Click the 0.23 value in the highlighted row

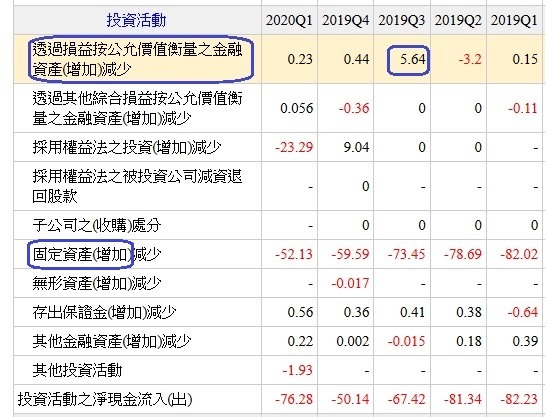tap(300, 59)
